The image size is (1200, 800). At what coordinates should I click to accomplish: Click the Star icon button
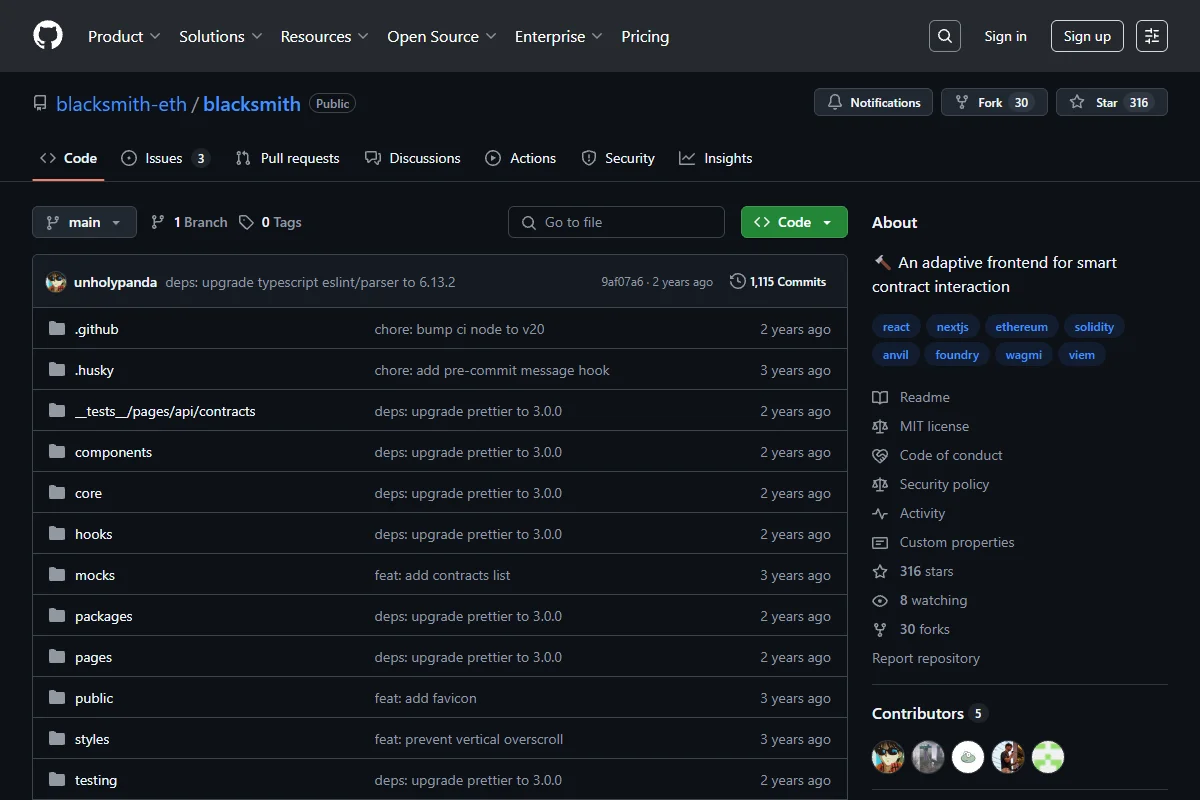pyautogui.click(x=1111, y=102)
